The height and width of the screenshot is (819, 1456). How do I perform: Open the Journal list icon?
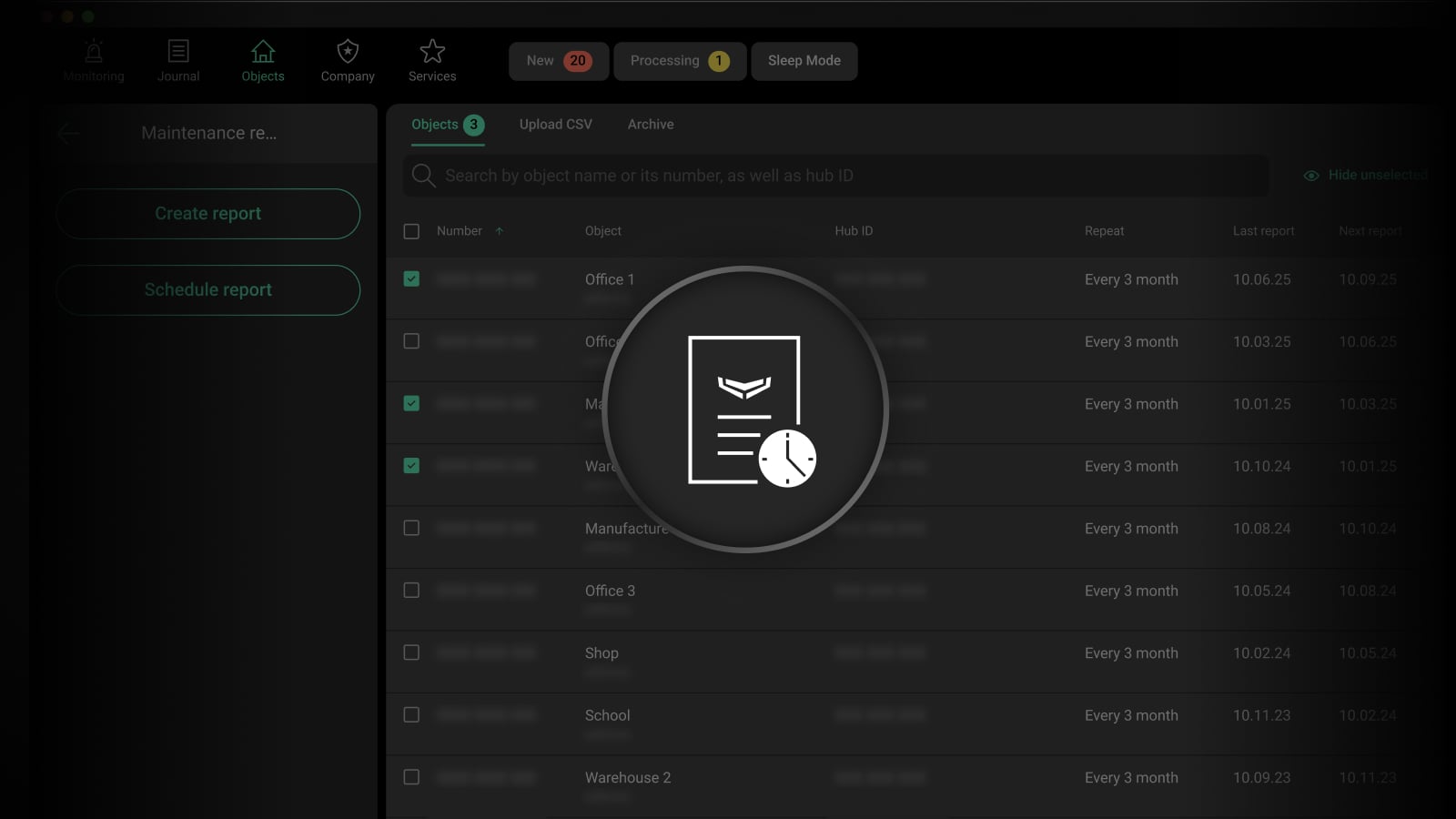pos(178,52)
